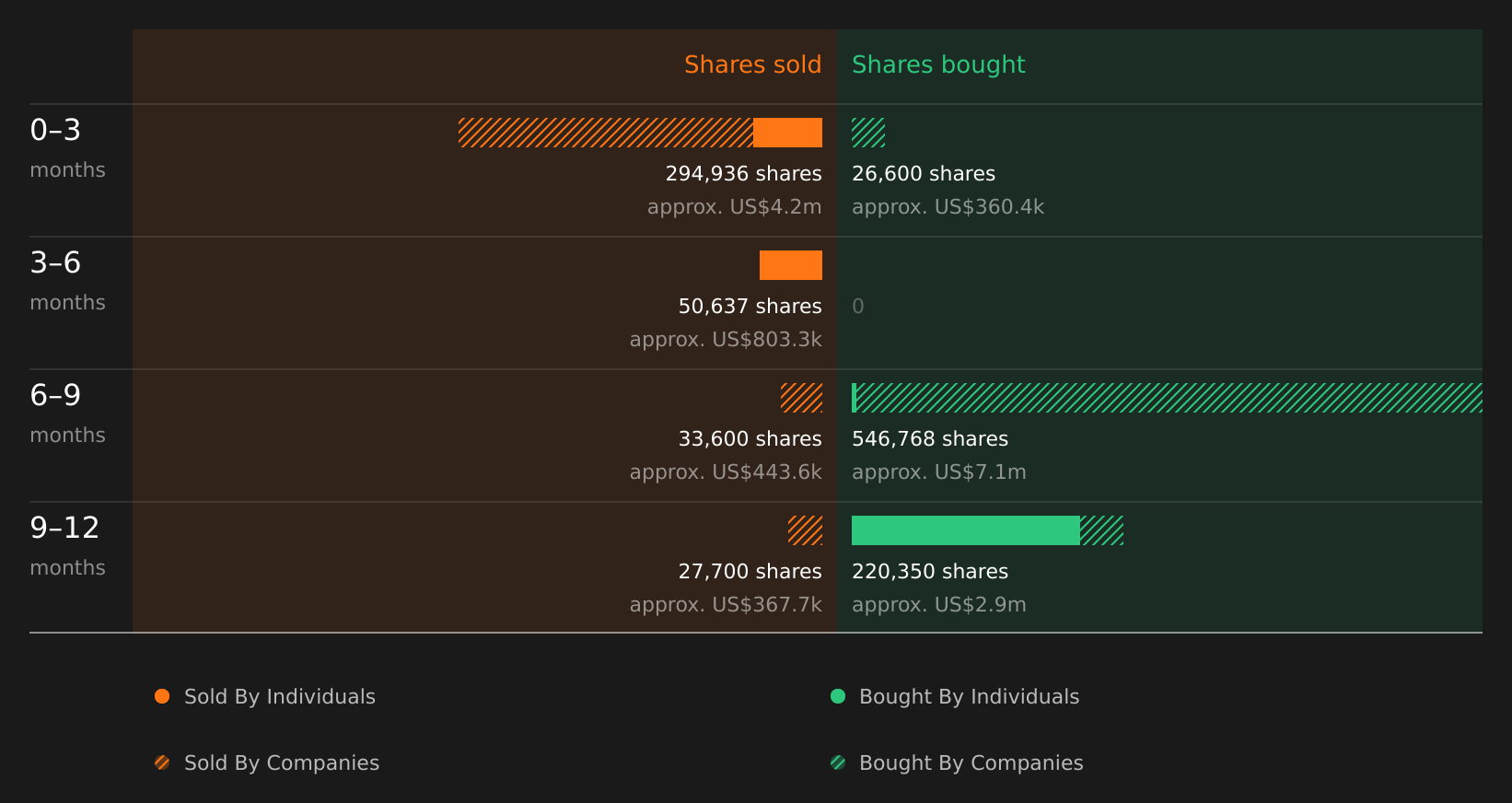Screen dimensions: 1512x803
Task: Toggle the Bought By Individuals legend label
Action: click(x=969, y=697)
